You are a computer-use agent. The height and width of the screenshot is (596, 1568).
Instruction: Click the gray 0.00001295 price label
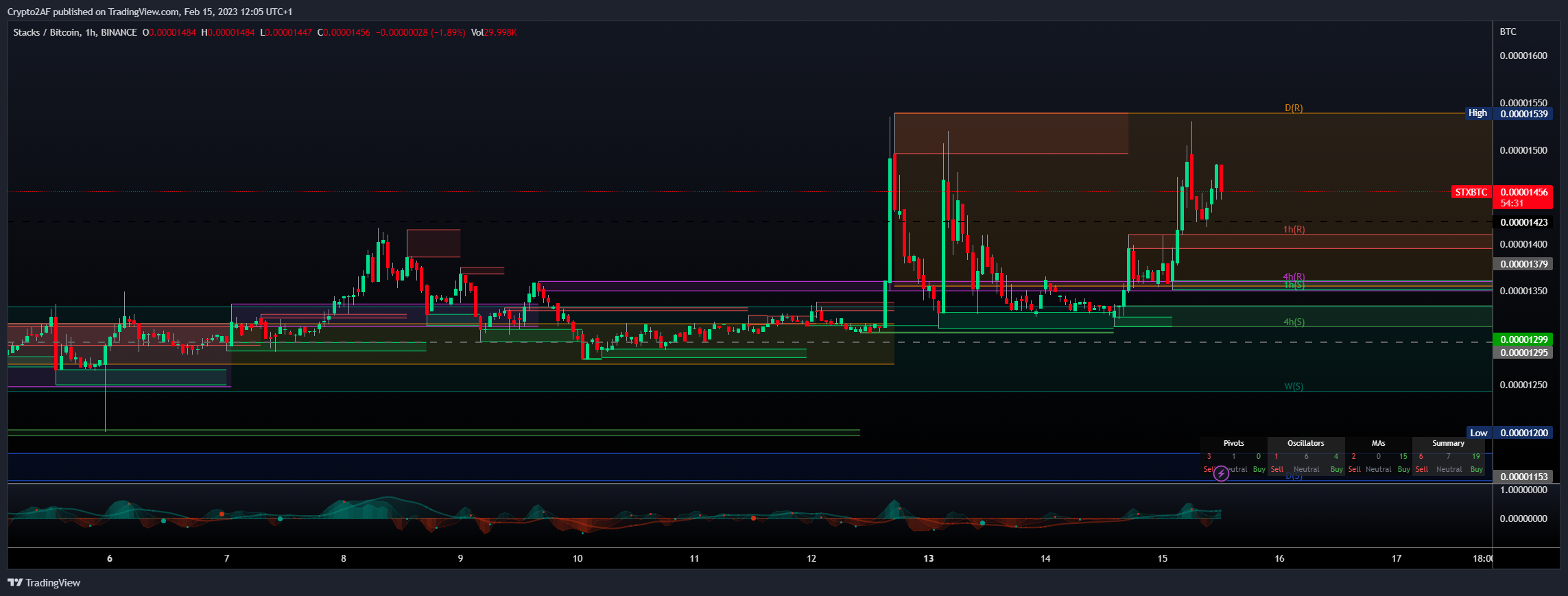1524,353
